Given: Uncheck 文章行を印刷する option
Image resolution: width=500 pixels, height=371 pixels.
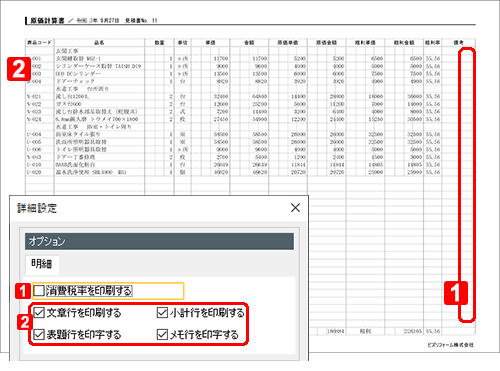Looking at the screenshot, I should pyautogui.click(x=39, y=313).
